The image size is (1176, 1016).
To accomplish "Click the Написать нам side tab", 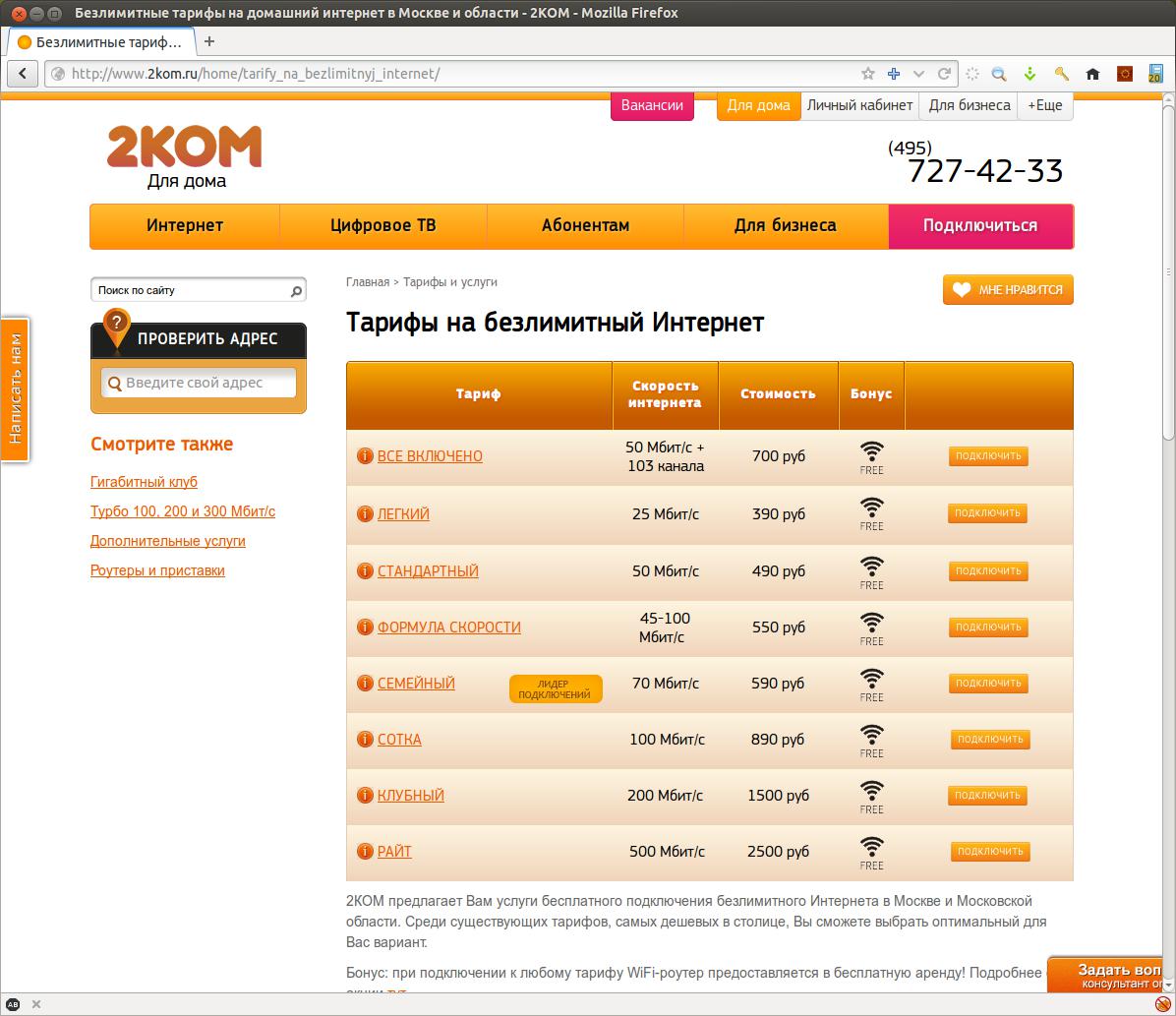I will (15, 388).
